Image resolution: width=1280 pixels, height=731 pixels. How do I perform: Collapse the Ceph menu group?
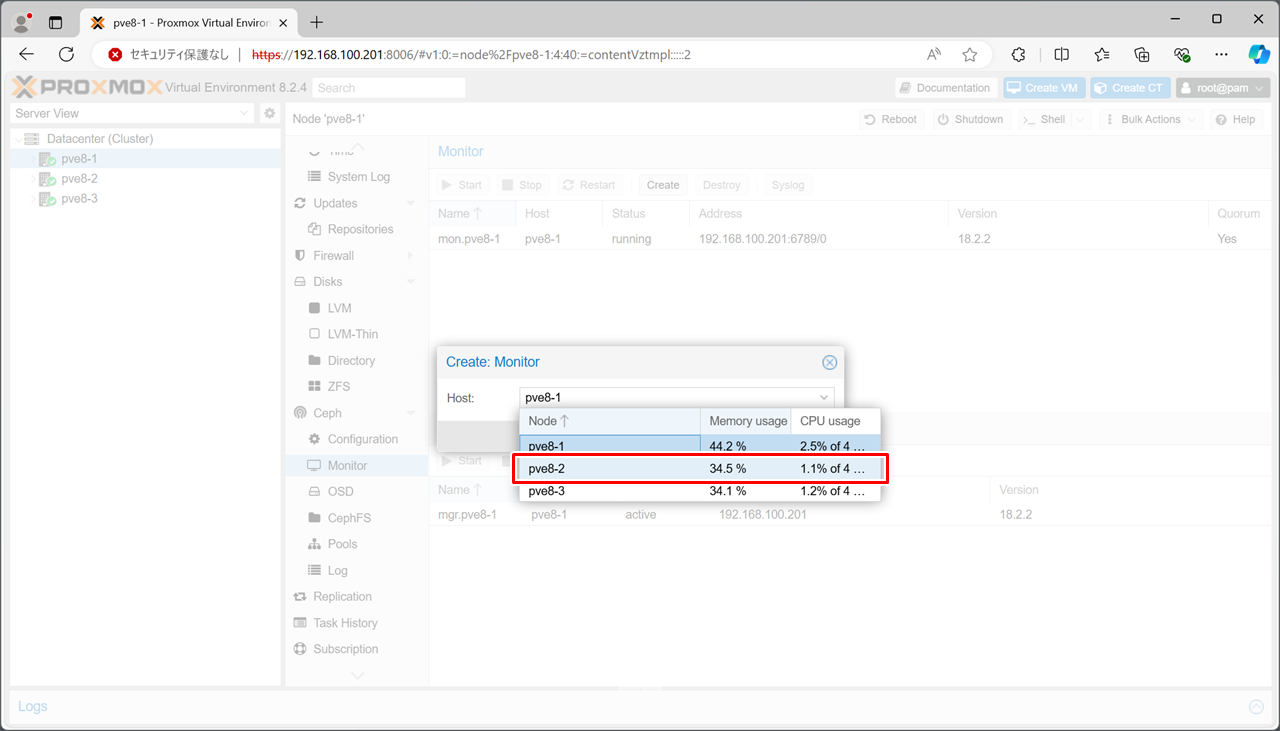tap(410, 413)
